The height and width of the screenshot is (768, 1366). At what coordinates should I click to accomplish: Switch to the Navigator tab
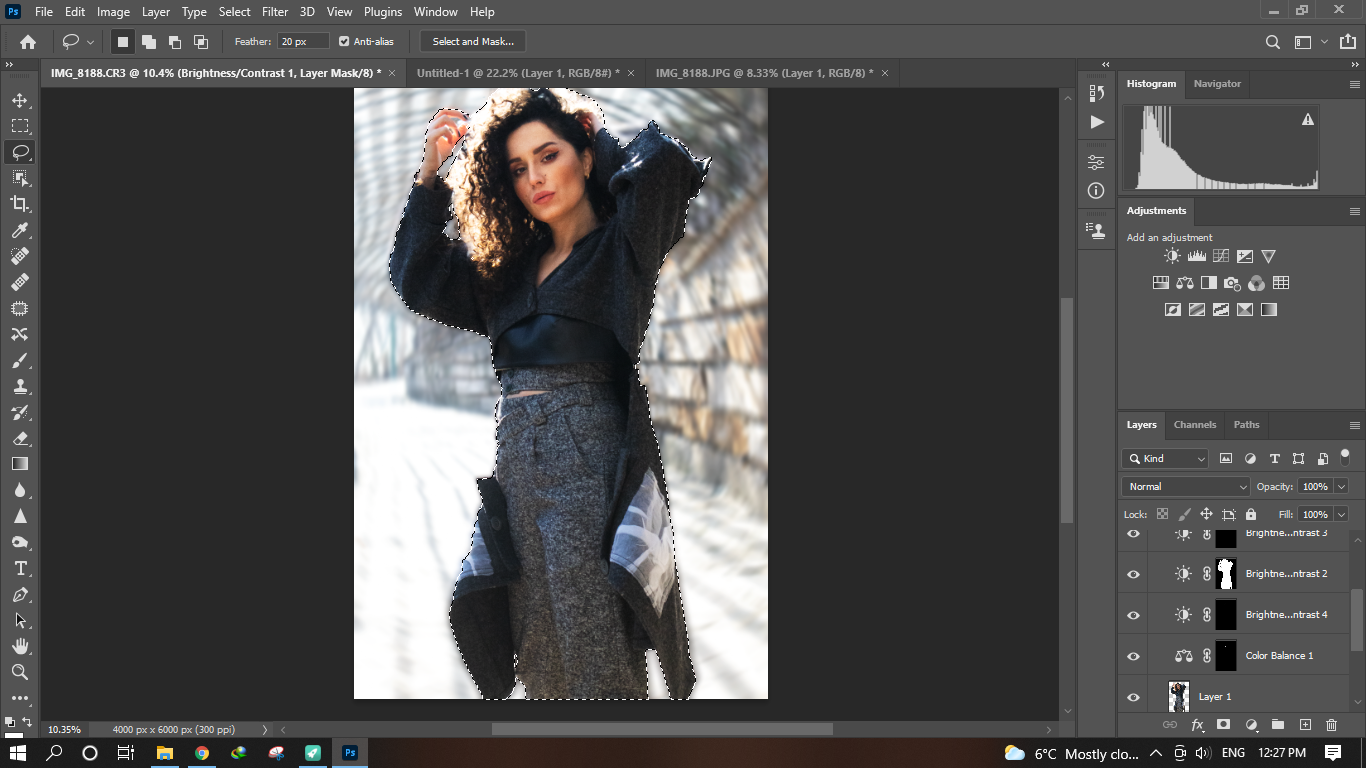click(x=1217, y=84)
